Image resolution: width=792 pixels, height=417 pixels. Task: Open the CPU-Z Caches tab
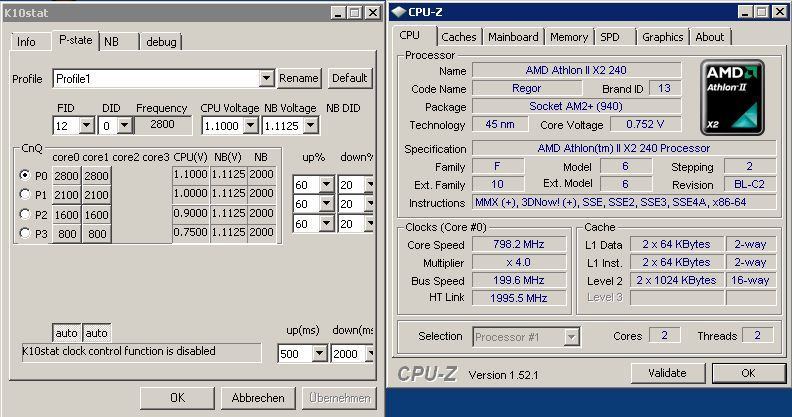459,37
